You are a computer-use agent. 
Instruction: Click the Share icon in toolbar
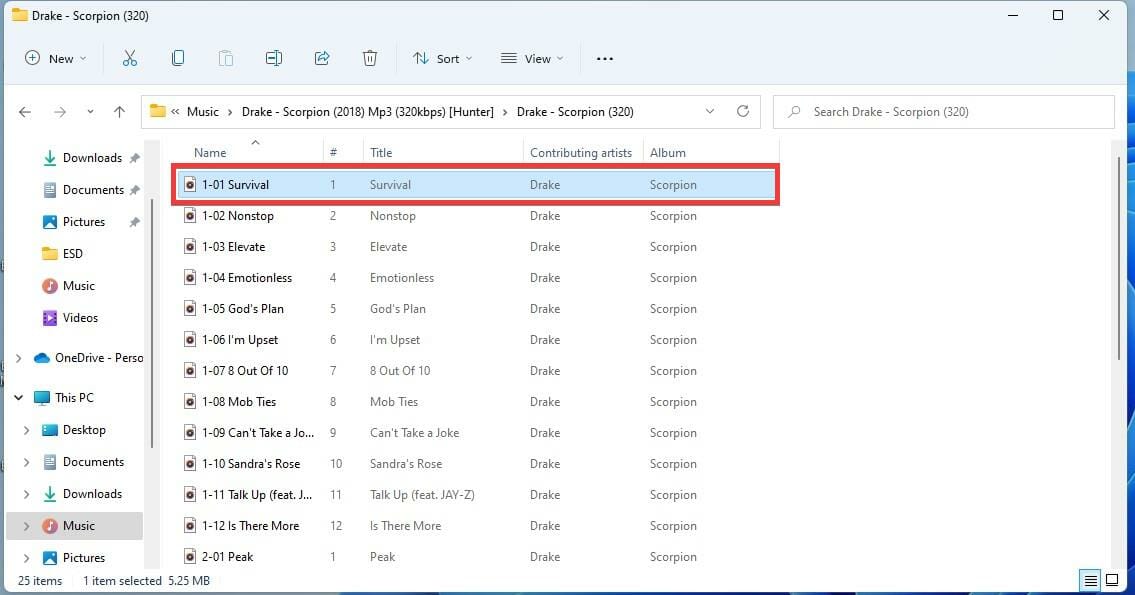322,59
